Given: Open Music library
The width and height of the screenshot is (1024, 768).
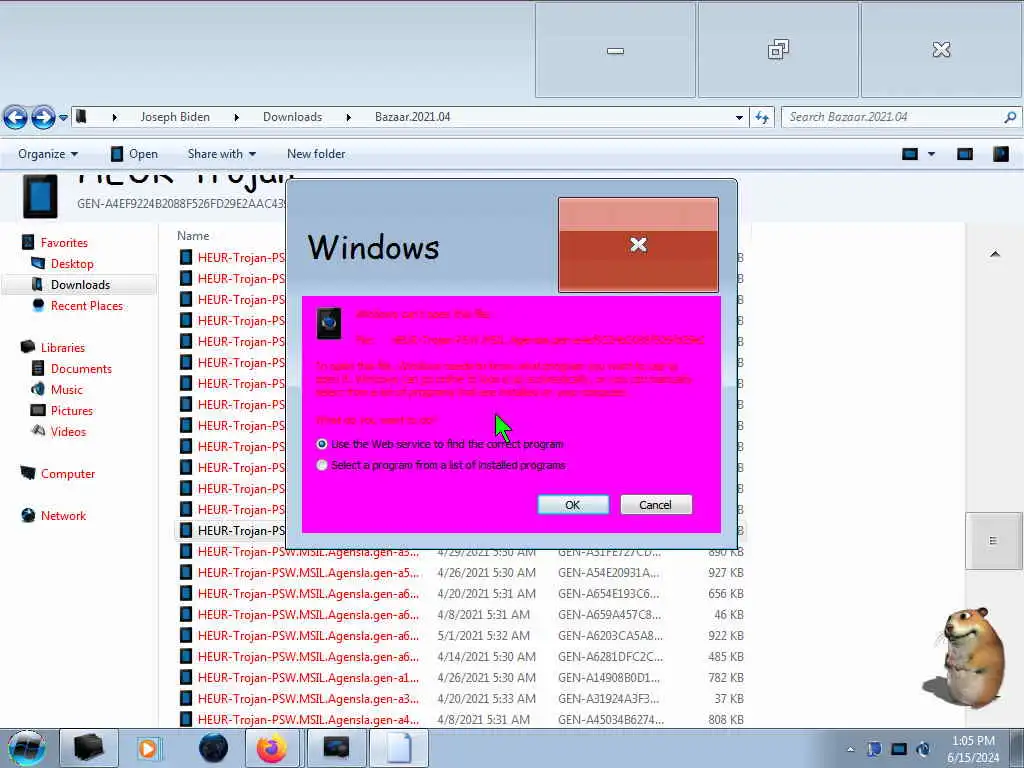Looking at the screenshot, I should pos(67,389).
